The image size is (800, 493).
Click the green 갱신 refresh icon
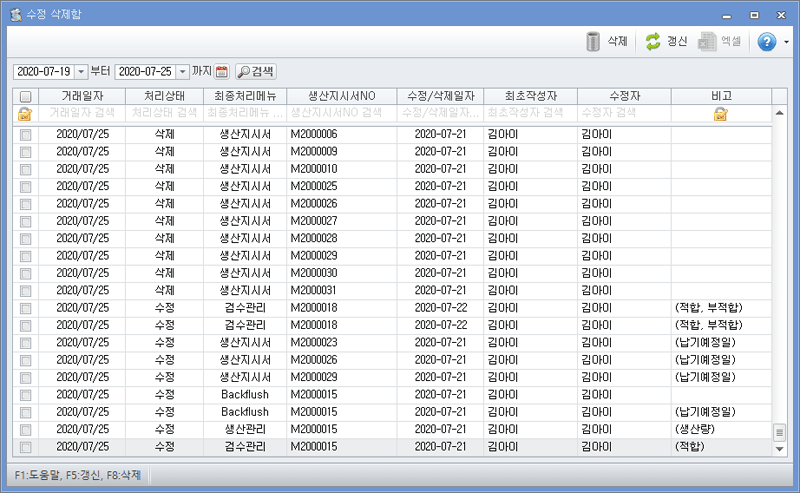652,42
